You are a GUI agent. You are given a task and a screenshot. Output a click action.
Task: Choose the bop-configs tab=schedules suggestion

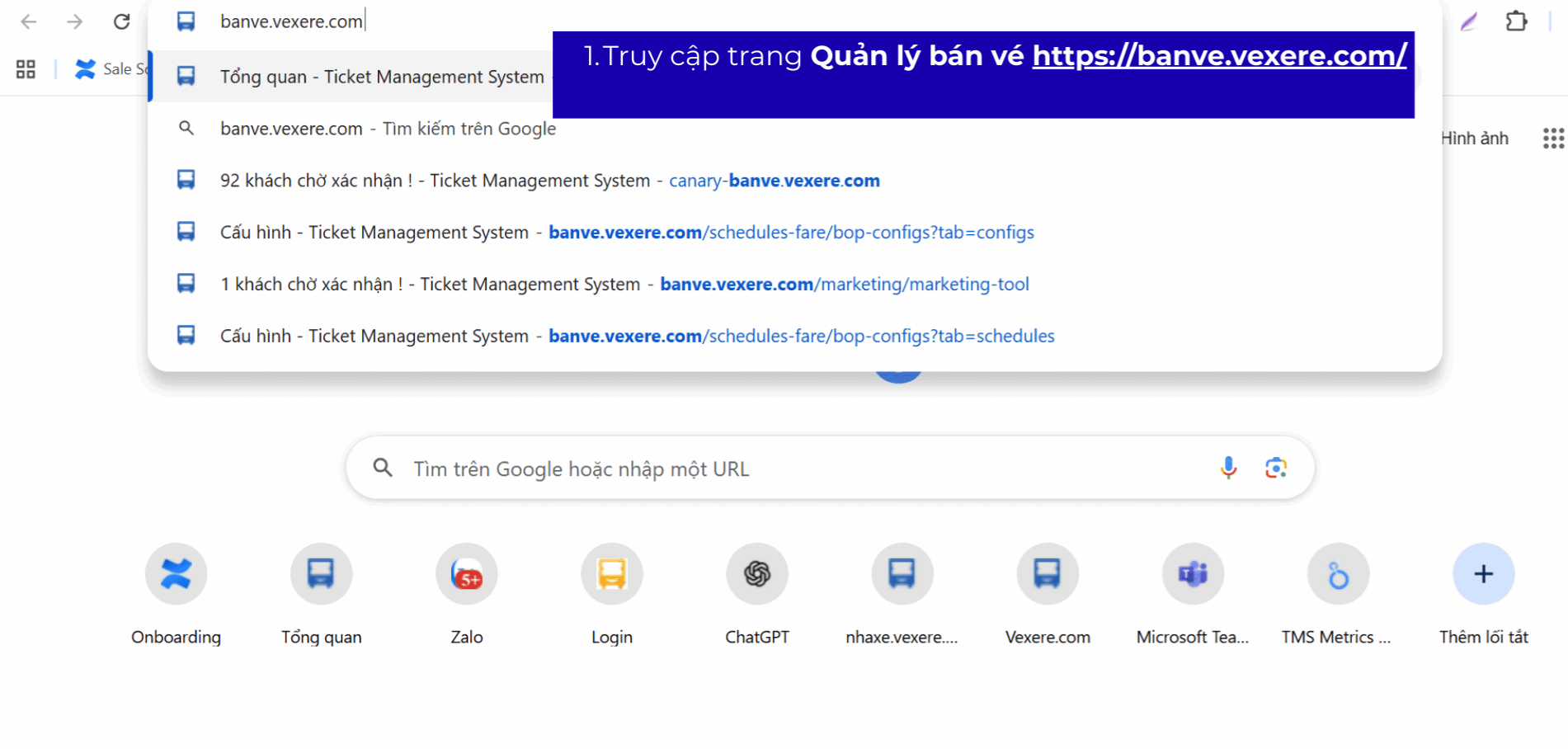(x=637, y=337)
